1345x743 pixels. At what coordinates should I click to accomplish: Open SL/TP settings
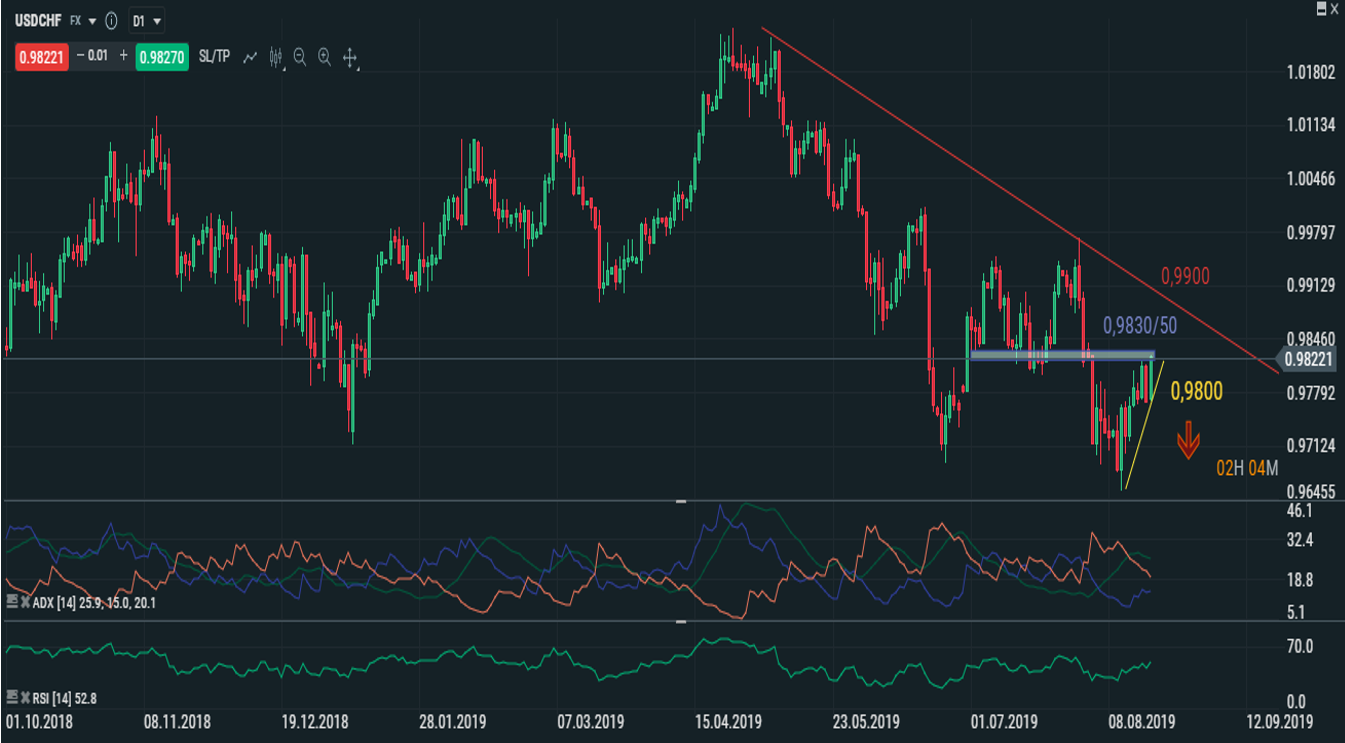(x=214, y=57)
